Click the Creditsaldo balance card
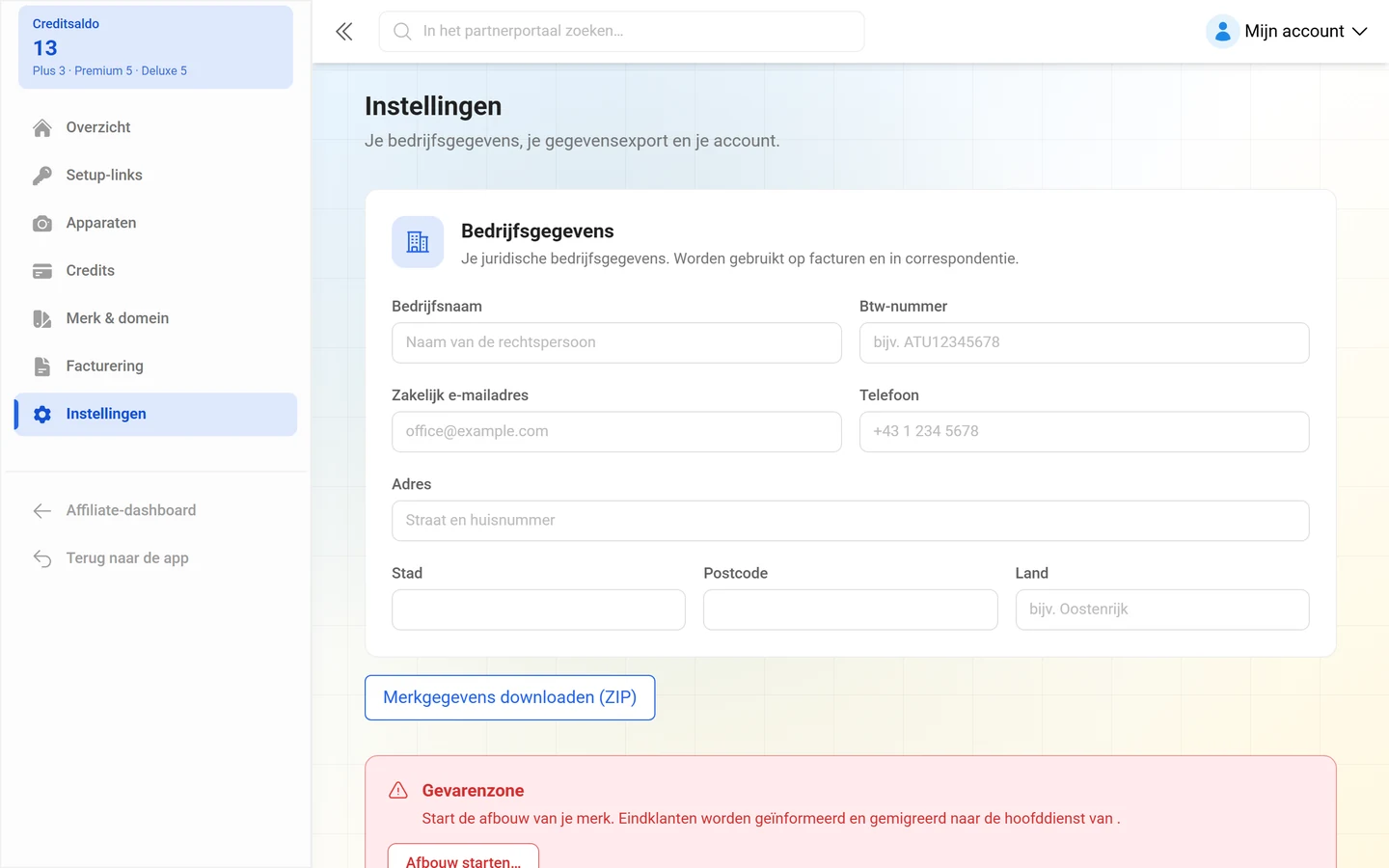This screenshot has width=1389, height=868. (x=156, y=47)
